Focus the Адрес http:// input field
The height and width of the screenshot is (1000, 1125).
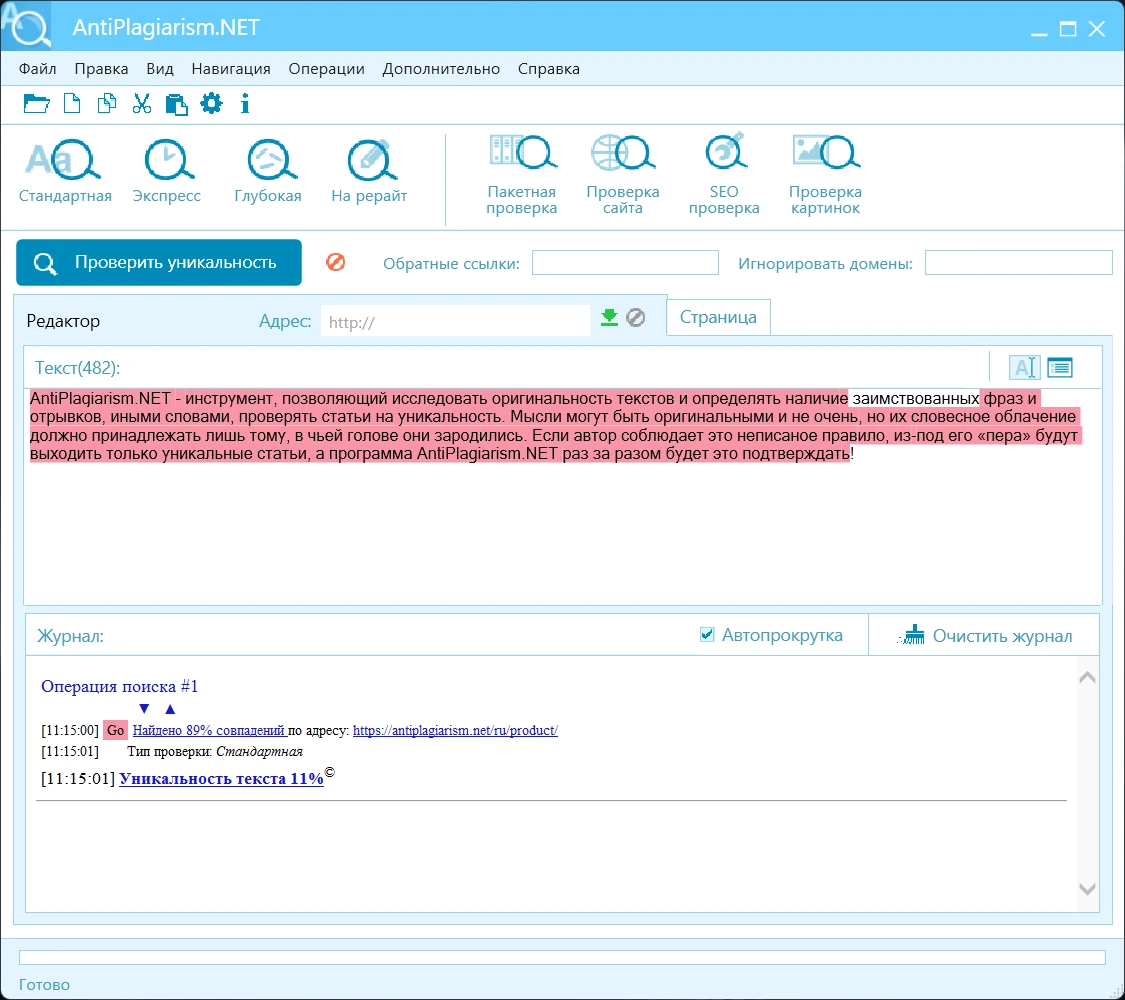click(456, 321)
